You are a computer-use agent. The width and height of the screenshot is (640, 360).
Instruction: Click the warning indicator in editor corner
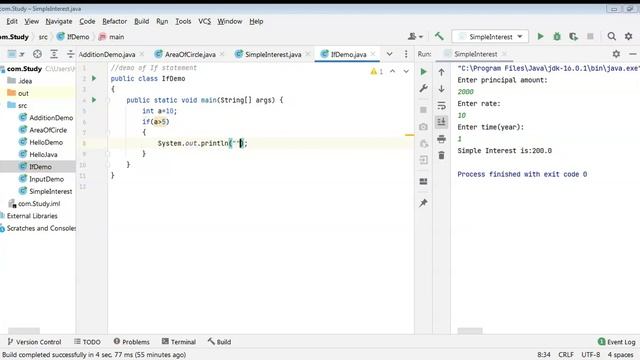376,71
